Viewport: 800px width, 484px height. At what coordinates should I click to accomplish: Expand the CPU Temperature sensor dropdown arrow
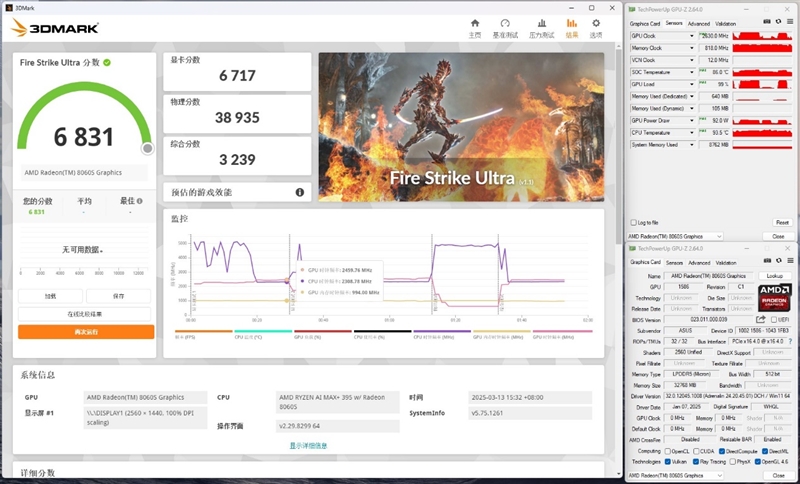(x=691, y=132)
